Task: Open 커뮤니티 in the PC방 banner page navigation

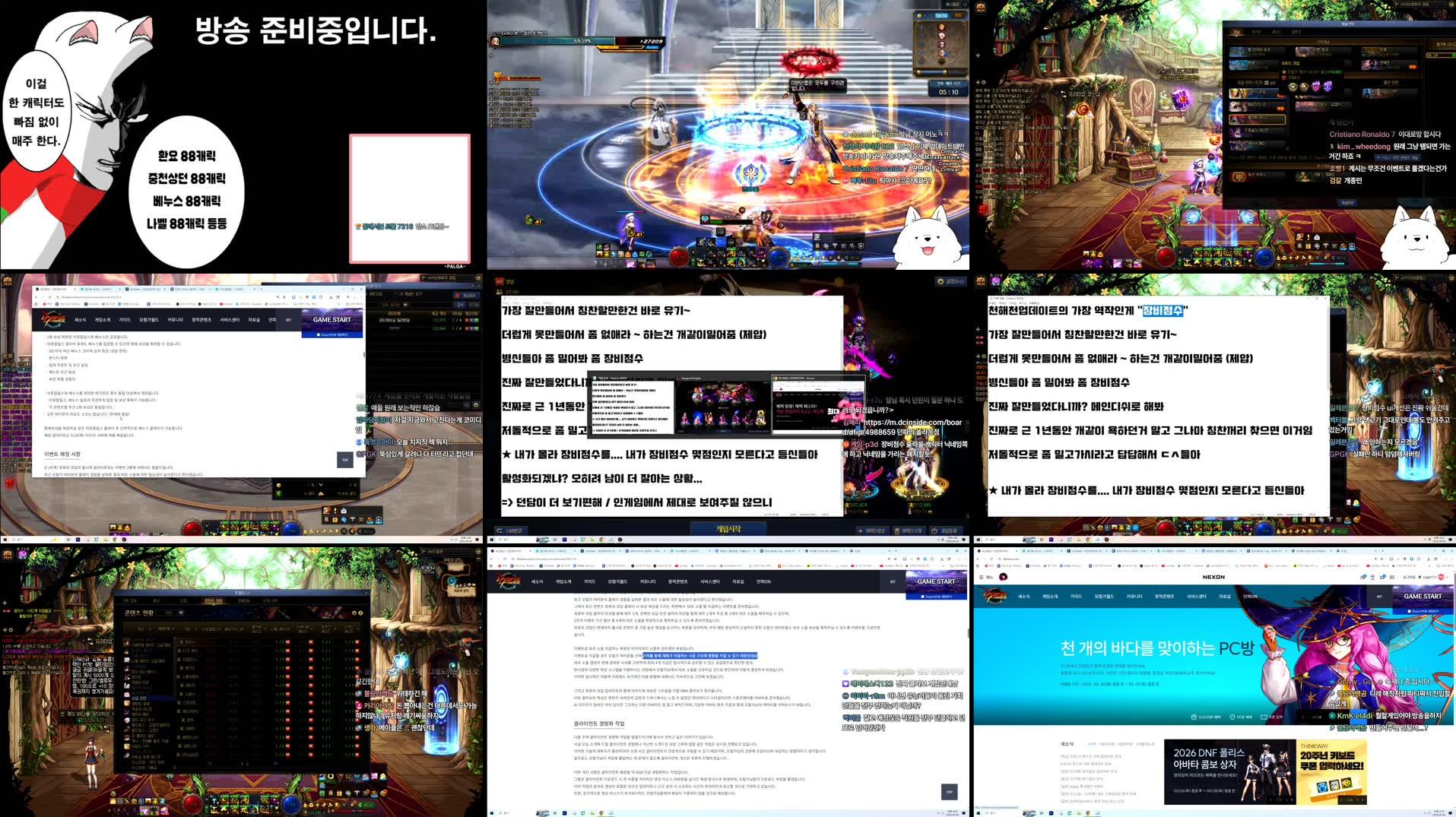Action: (x=1134, y=597)
